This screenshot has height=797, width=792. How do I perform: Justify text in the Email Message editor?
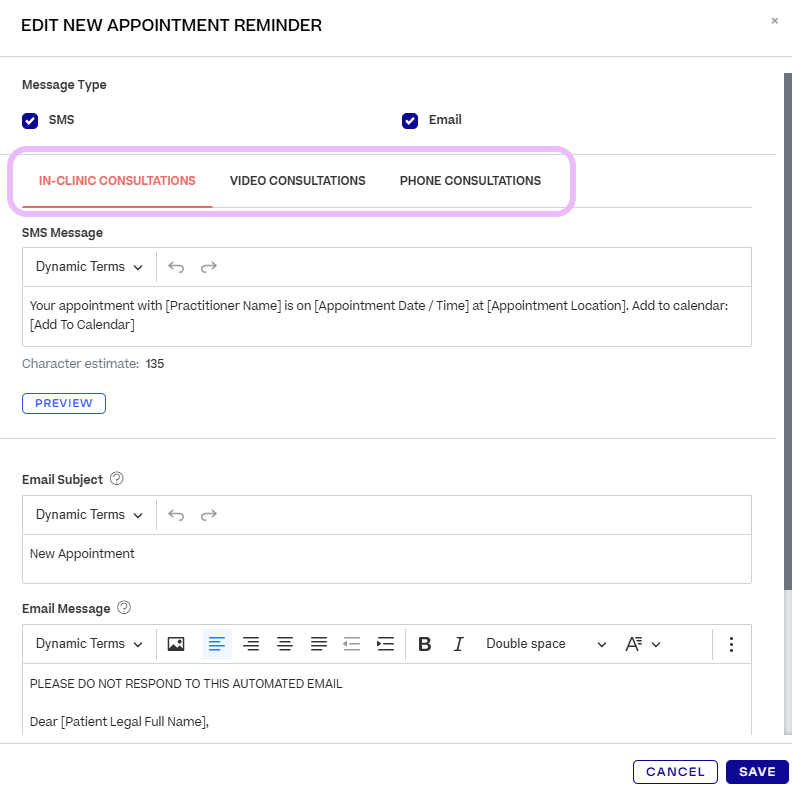318,644
